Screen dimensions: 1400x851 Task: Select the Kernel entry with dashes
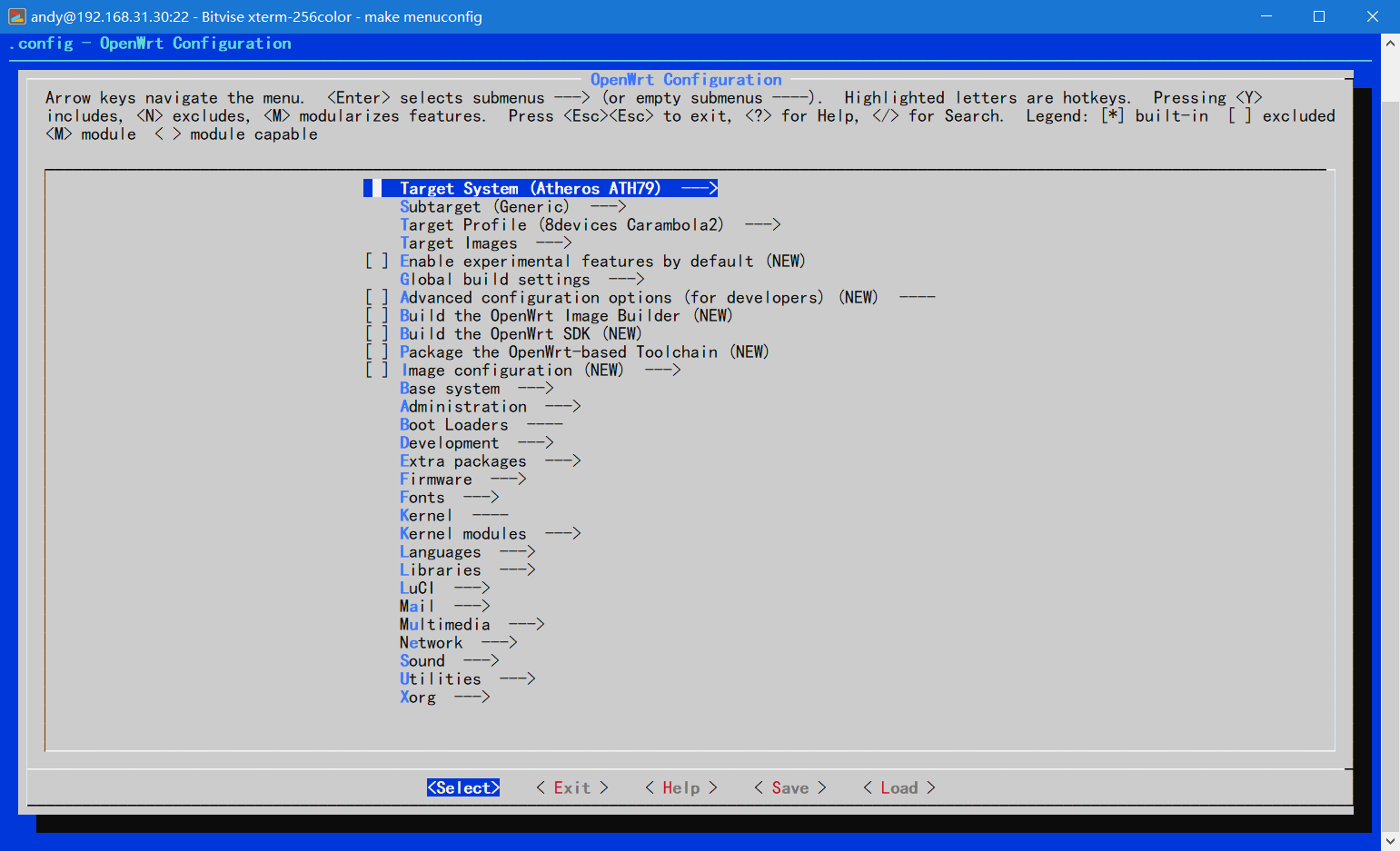coord(454,515)
